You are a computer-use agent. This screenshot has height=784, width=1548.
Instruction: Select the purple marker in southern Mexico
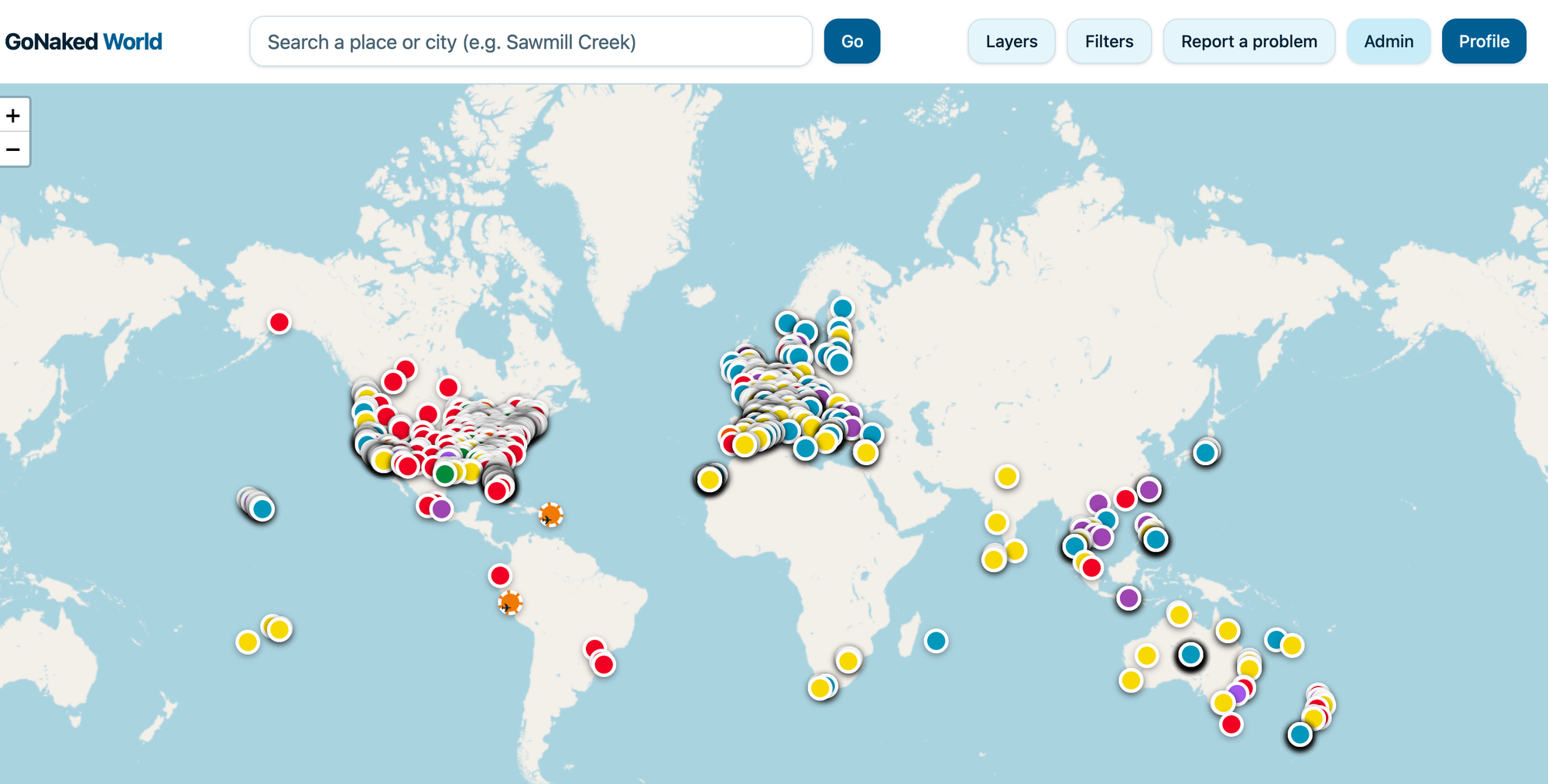442,509
